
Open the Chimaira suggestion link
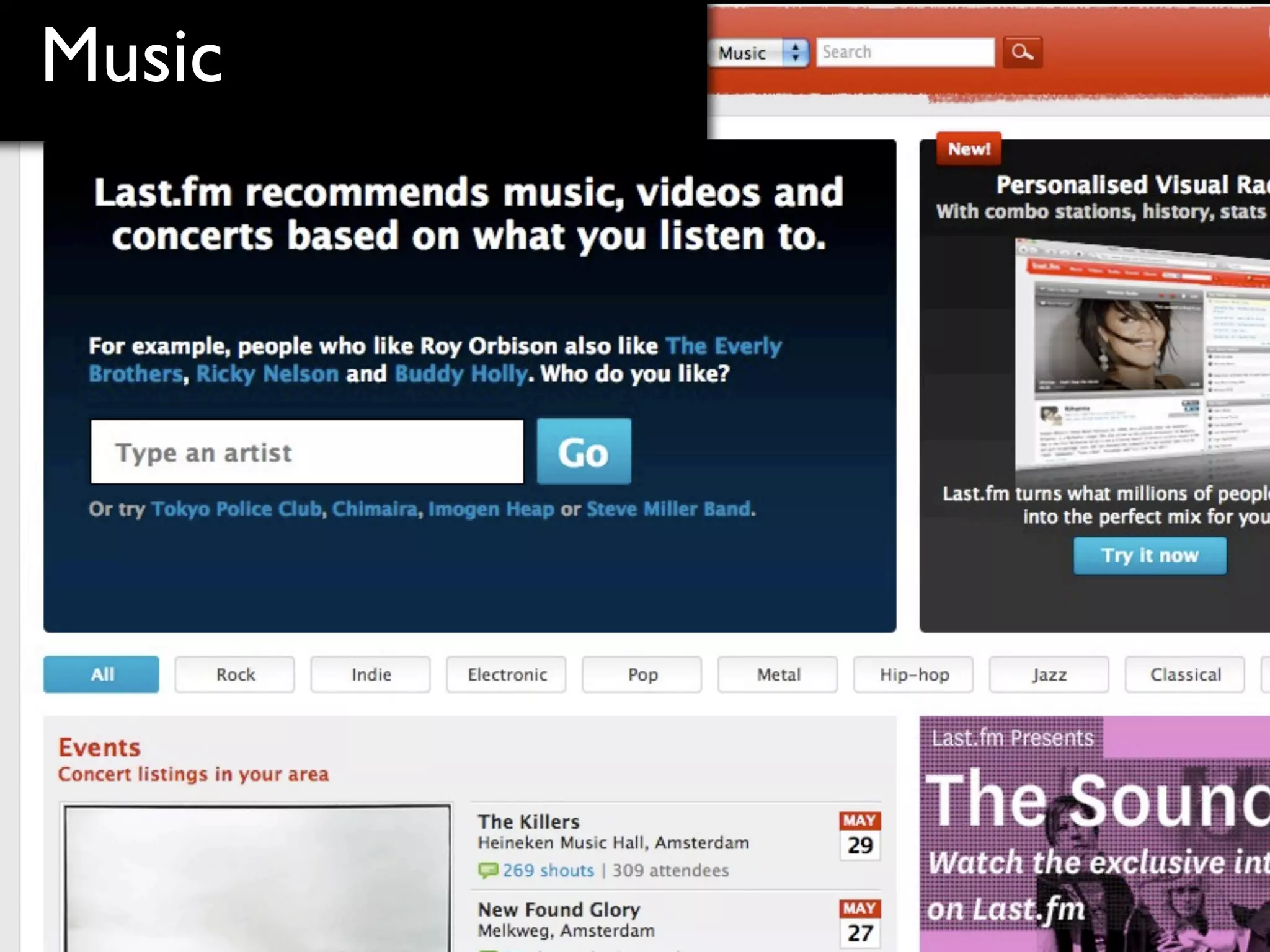[375, 509]
